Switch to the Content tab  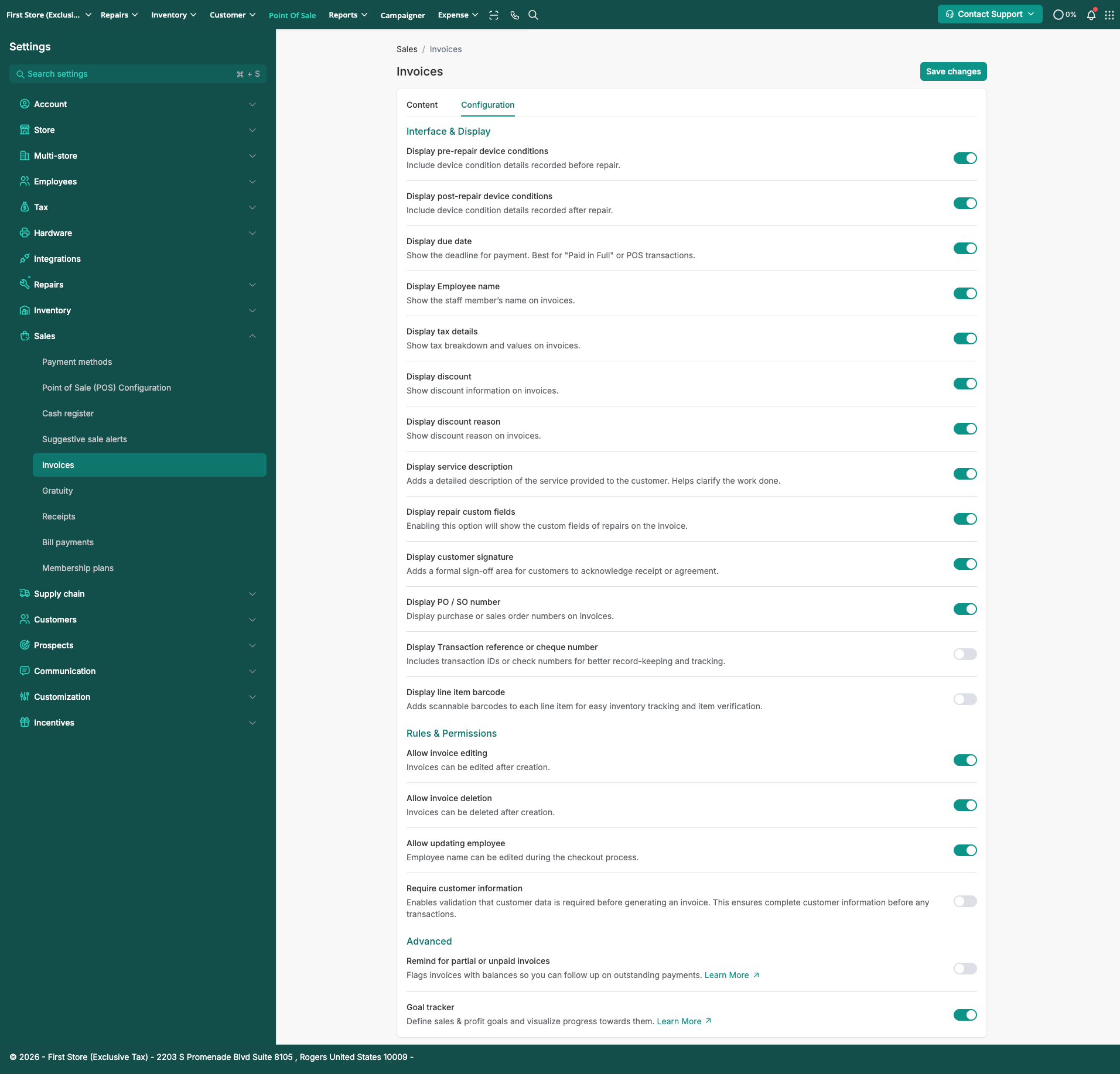tap(422, 105)
